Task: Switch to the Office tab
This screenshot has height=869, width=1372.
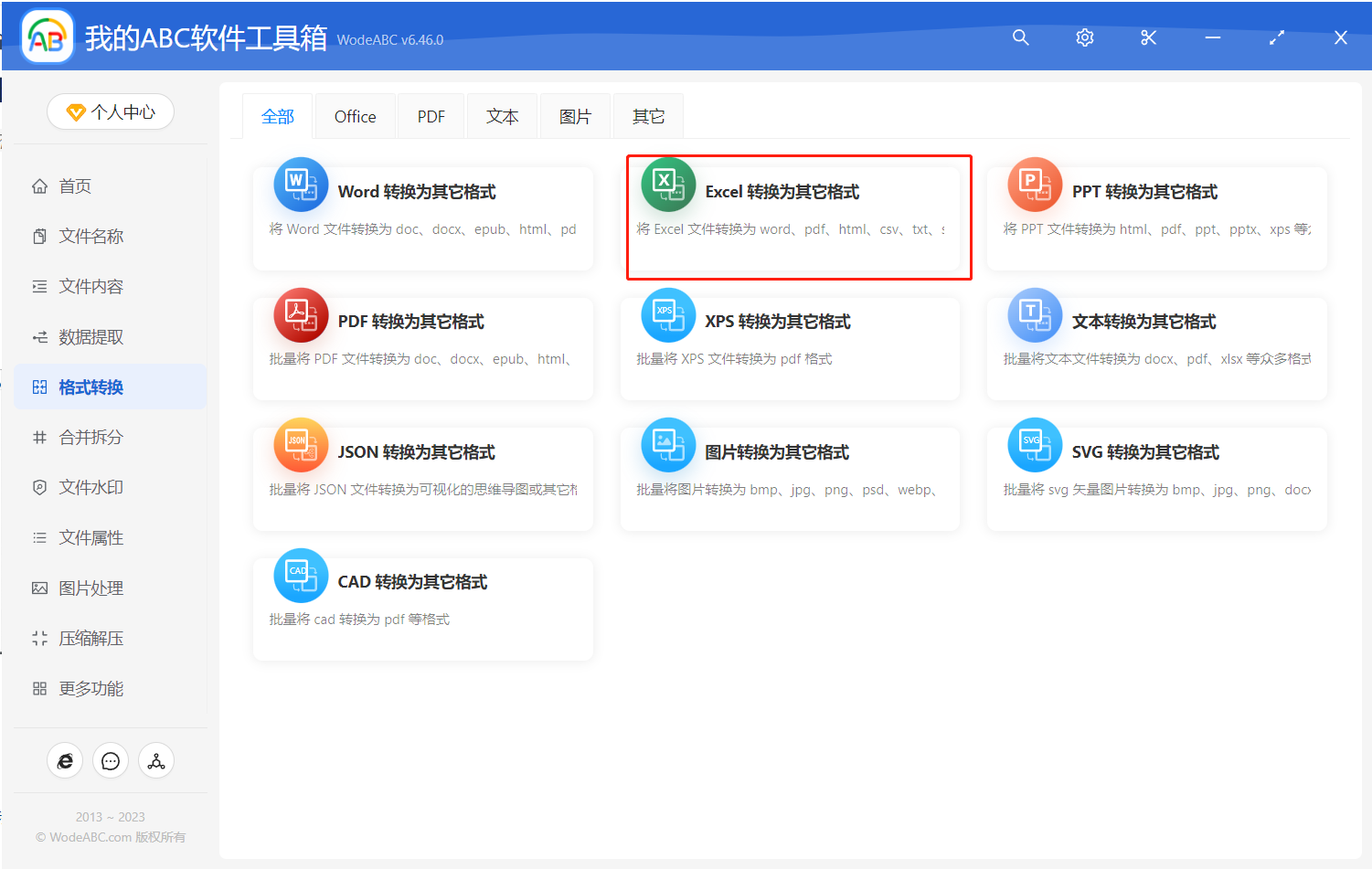Action: click(x=355, y=116)
